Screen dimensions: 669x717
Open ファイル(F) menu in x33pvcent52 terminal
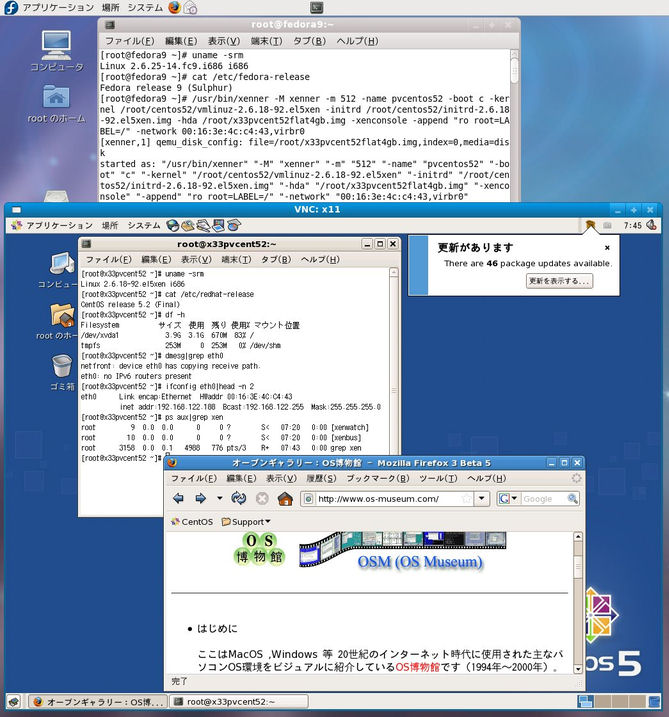click(109, 259)
